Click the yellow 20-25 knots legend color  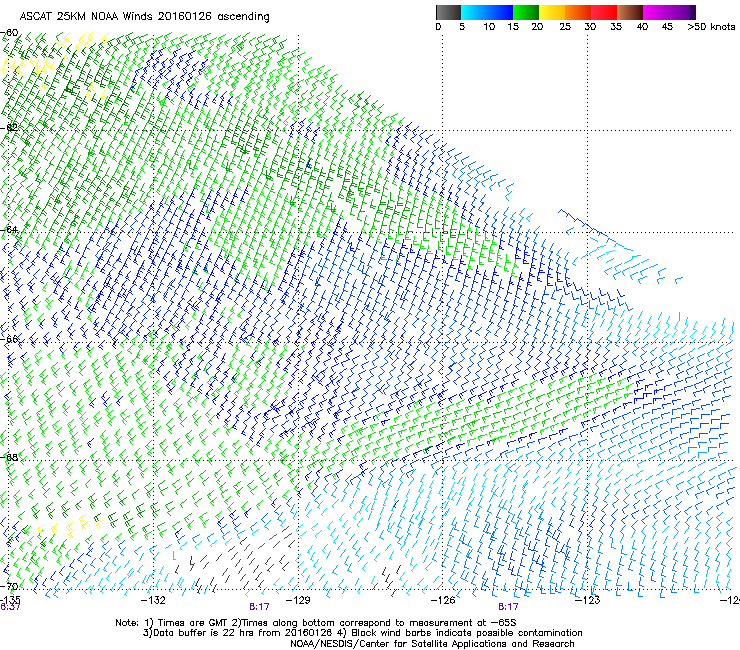[x=552, y=12]
